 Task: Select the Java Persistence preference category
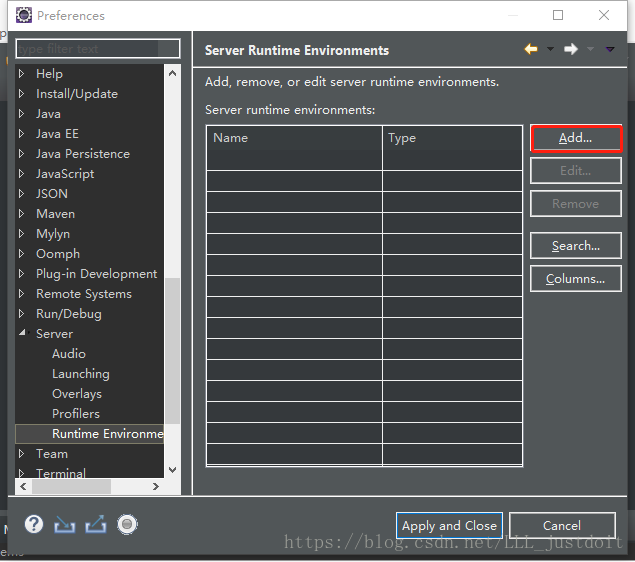[83, 154]
